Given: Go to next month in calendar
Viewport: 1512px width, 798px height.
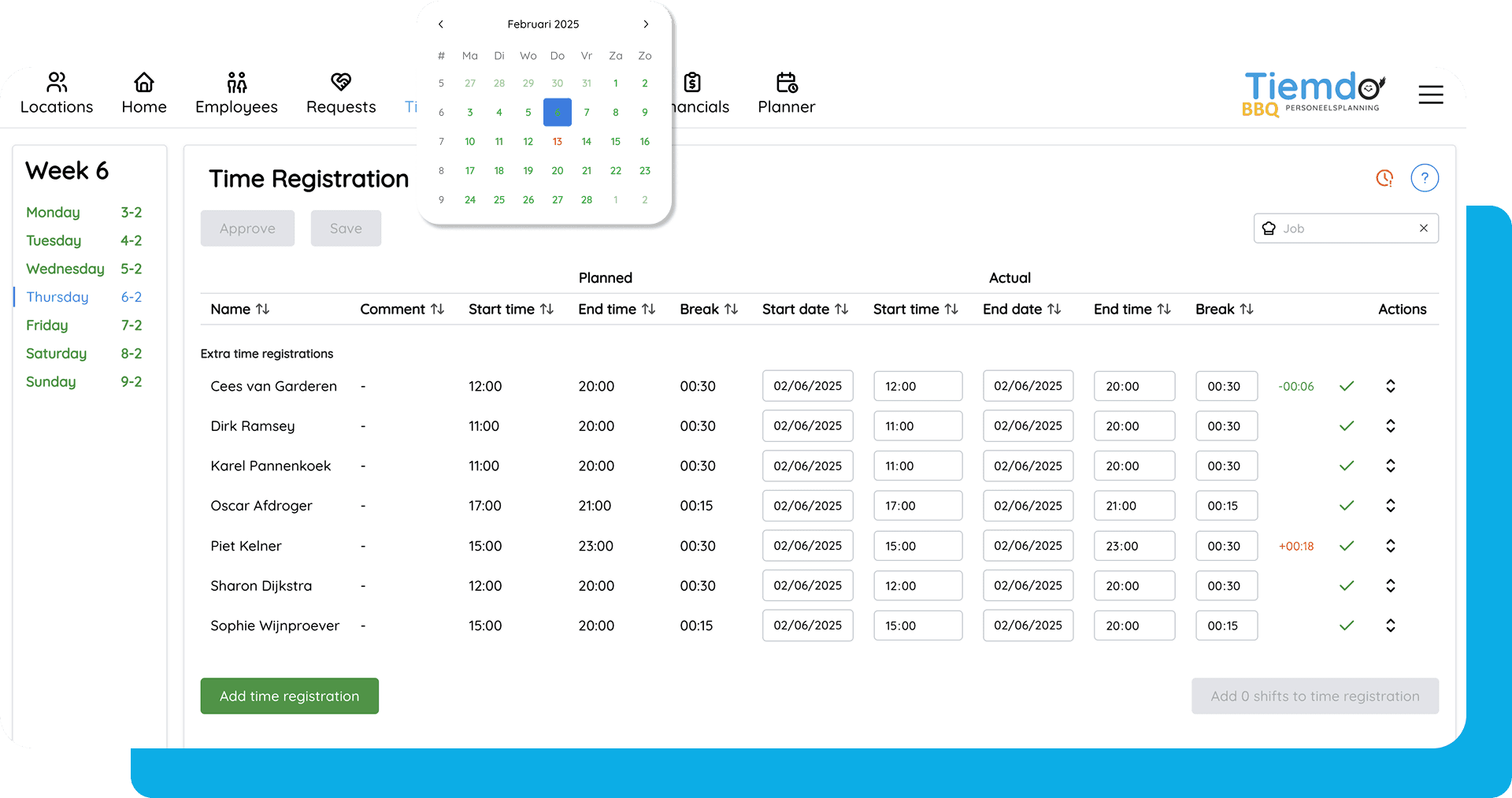Looking at the screenshot, I should (646, 24).
